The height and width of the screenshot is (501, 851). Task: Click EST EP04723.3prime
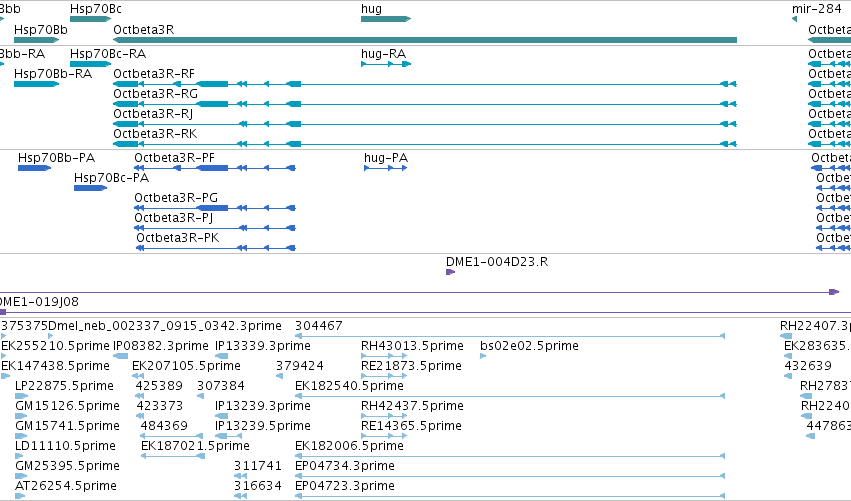pyautogui.click(x=345, y=486)
